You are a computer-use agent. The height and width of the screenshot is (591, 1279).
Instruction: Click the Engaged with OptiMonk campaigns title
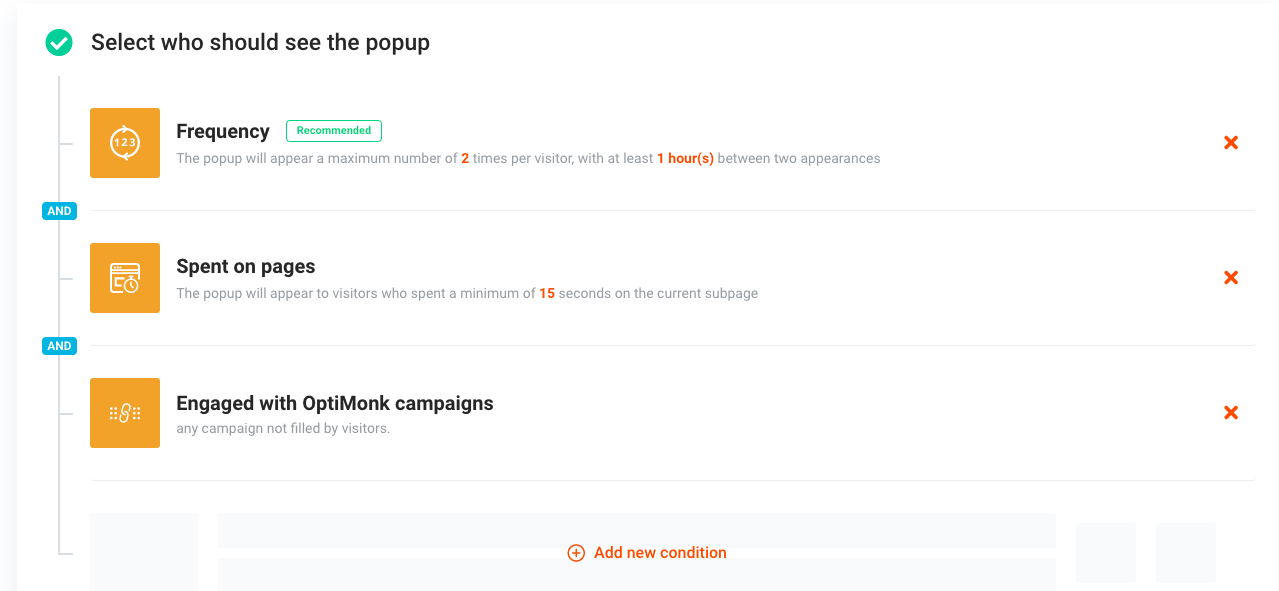pos(334,403)
